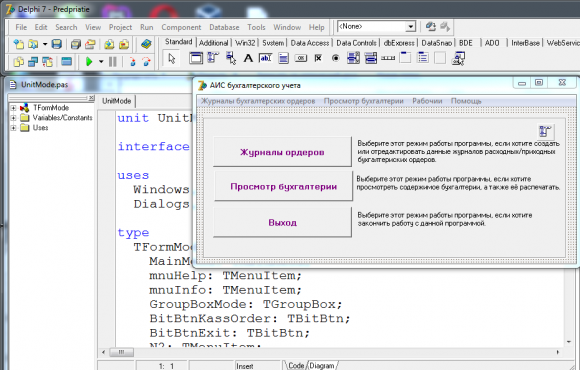Select the arrow pointer in component palette
This screenshot has width=580, height=370.
click(172, 58)
